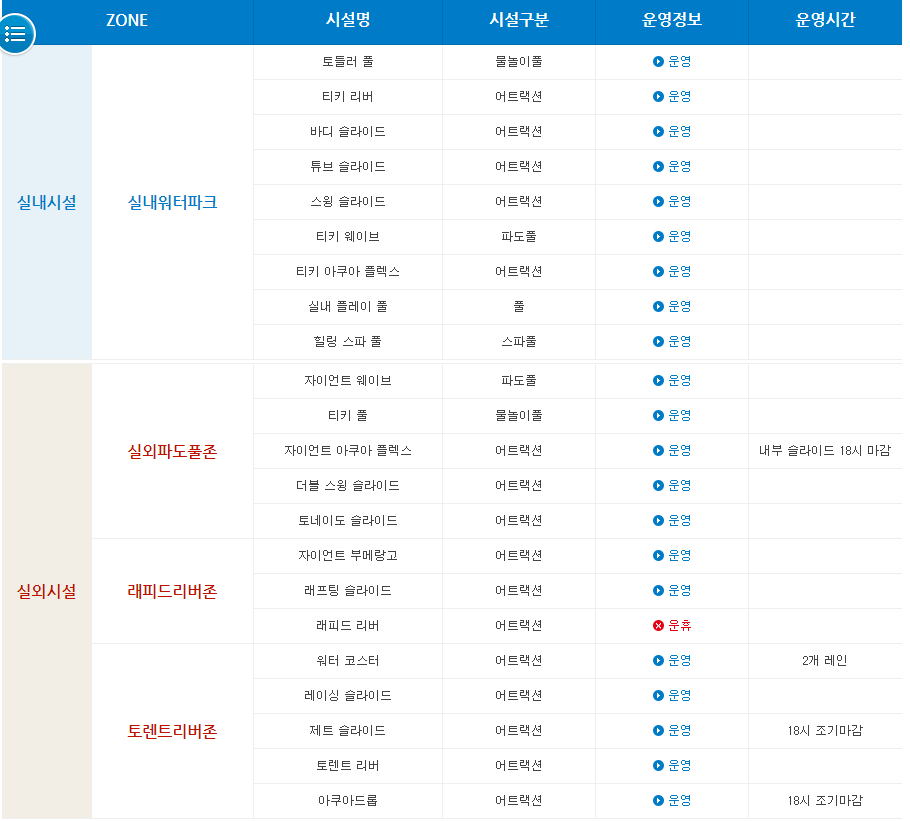Select the 아쿠아드롭 facility name

[x=348, y=800]
